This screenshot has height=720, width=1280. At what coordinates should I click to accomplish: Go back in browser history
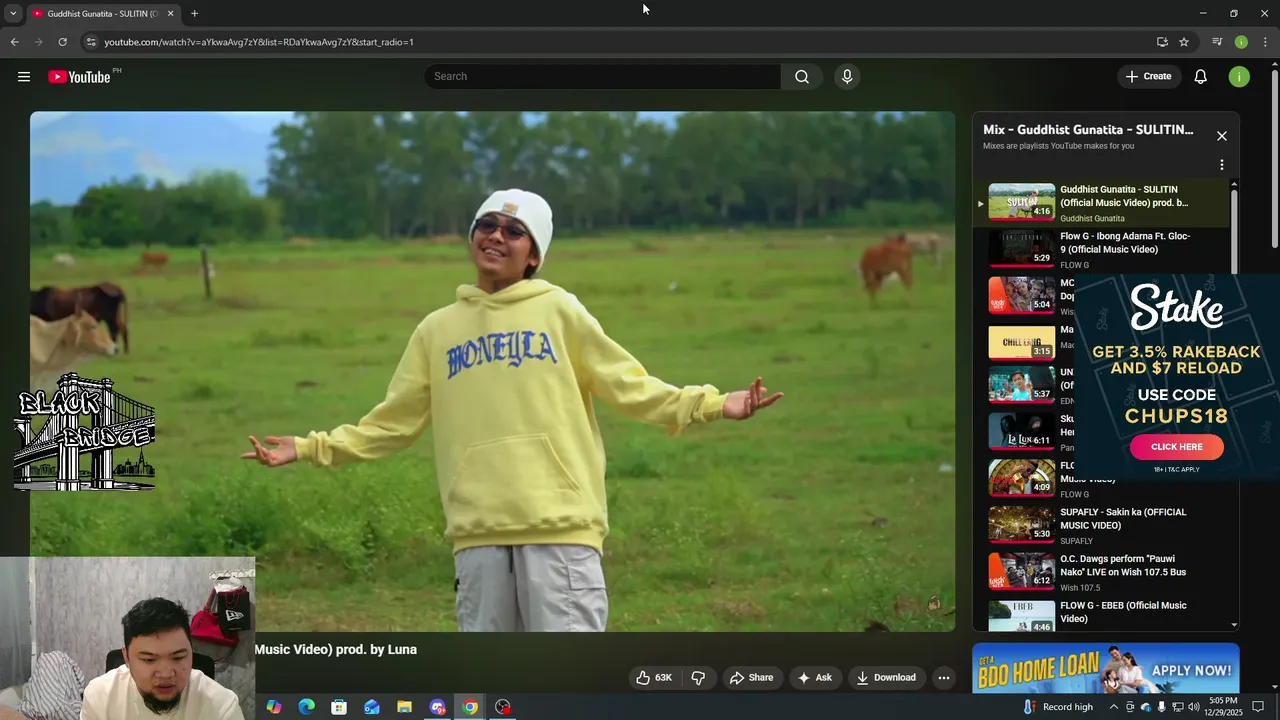tap(14, 42)
